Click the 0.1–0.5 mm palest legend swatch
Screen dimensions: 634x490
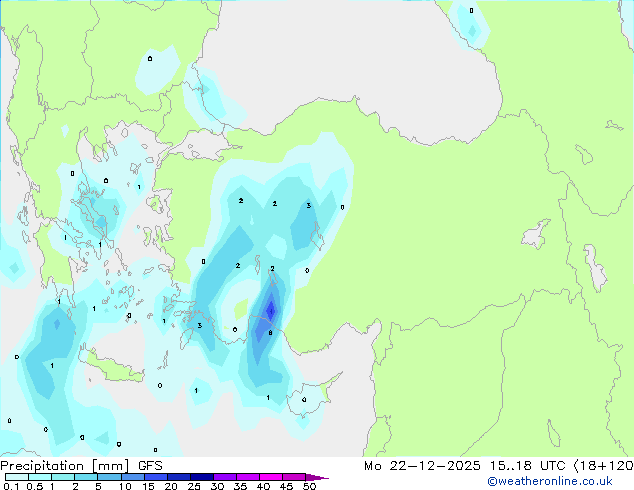(17, 477)
